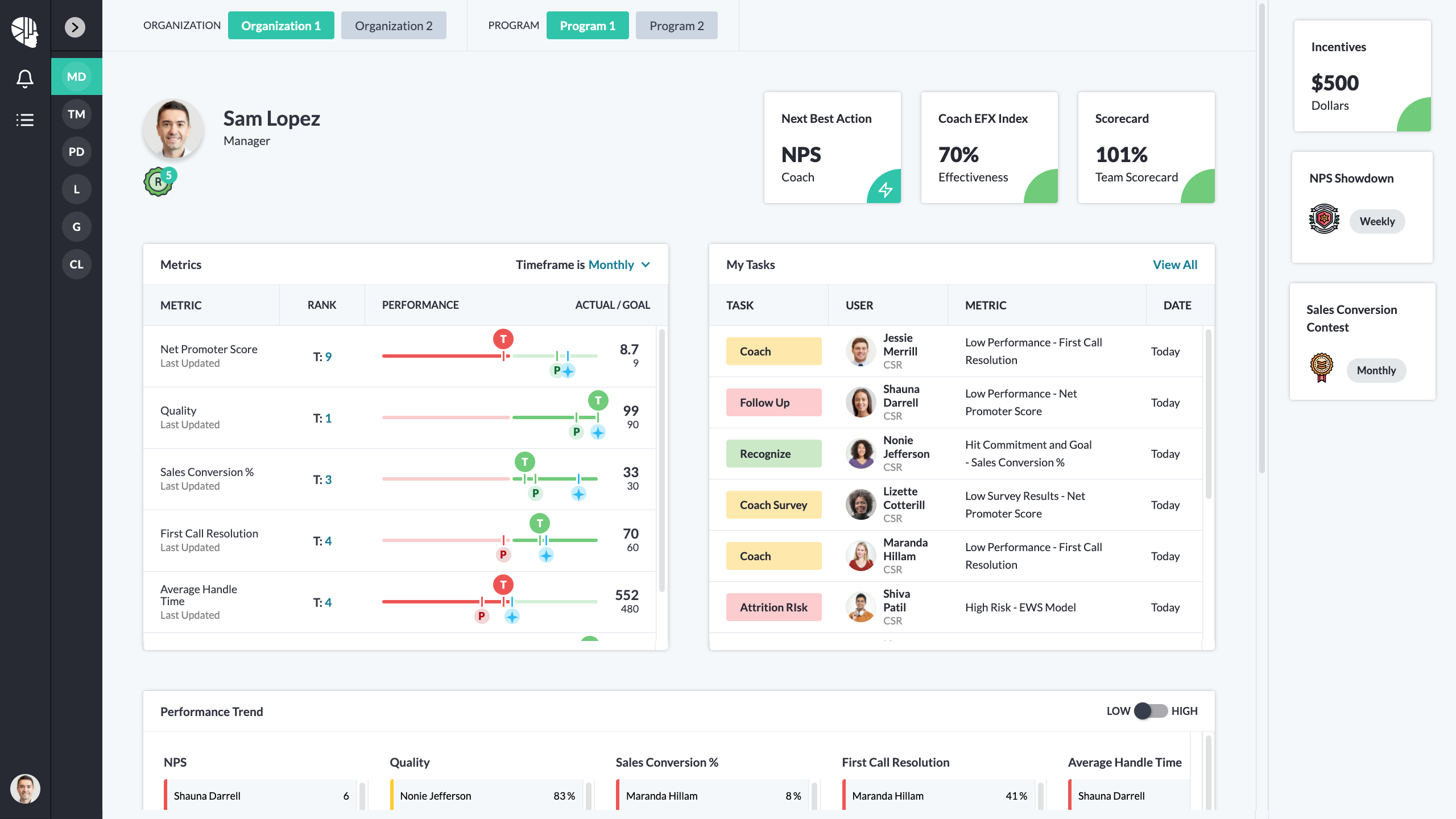Click the green R badge under Sam Lopez
The width and height of the screenshot is (1456, 819).
coord(158,183)
